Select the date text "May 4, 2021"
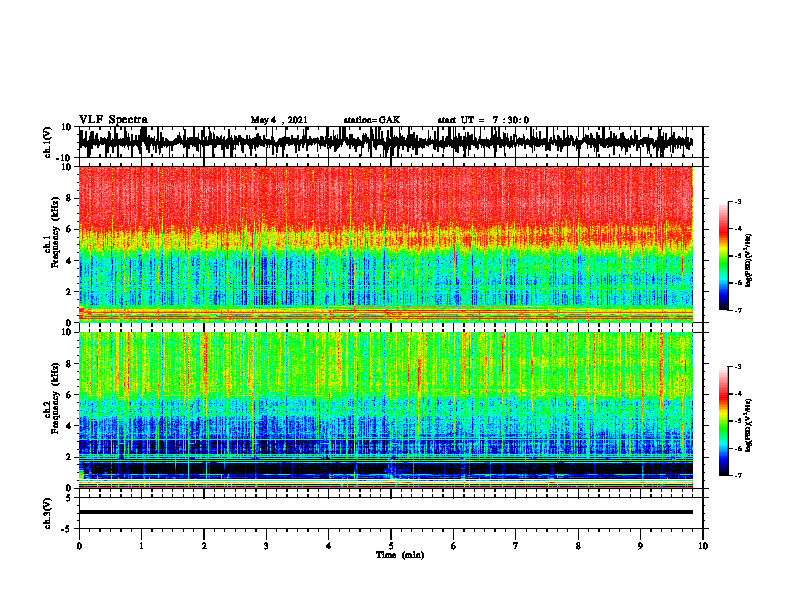This screenshot has height=612, width=792. pos(279,120)
